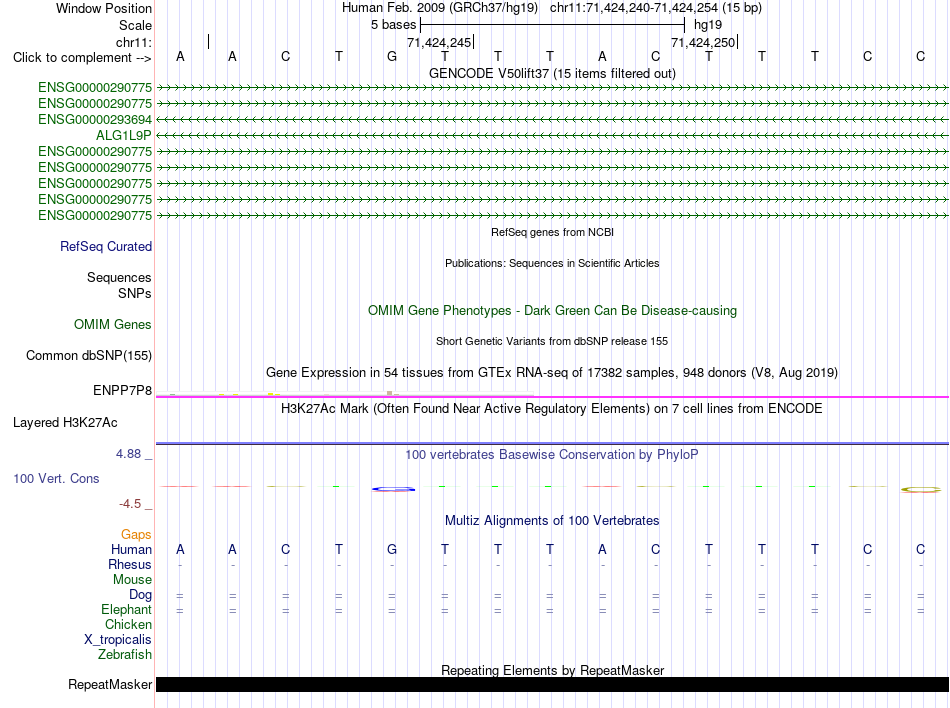Open the ALG1L9P gene label
The width and height of the screenshot is (950, 708).
pyautogui.click(x=124, y=136)
